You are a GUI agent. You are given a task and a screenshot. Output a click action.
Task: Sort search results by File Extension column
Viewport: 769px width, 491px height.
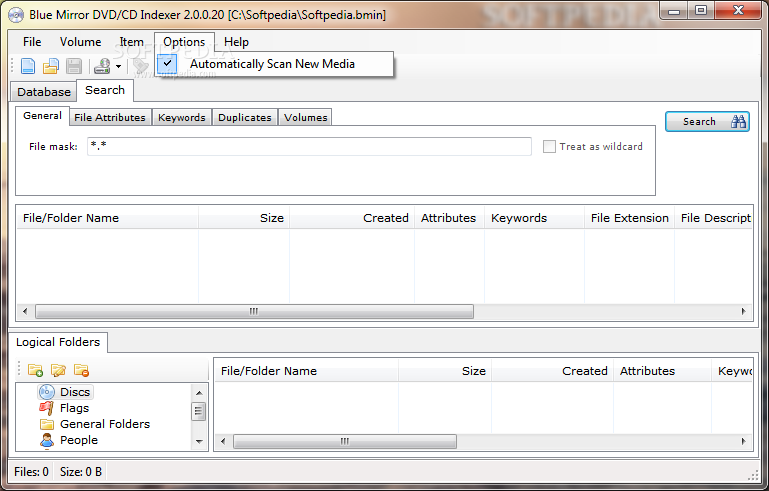point(629,218)
